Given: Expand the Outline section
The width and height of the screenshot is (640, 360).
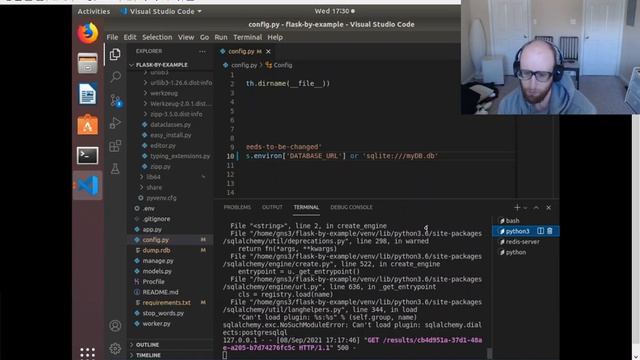Looking at the screenshot, I should [147, 345].
